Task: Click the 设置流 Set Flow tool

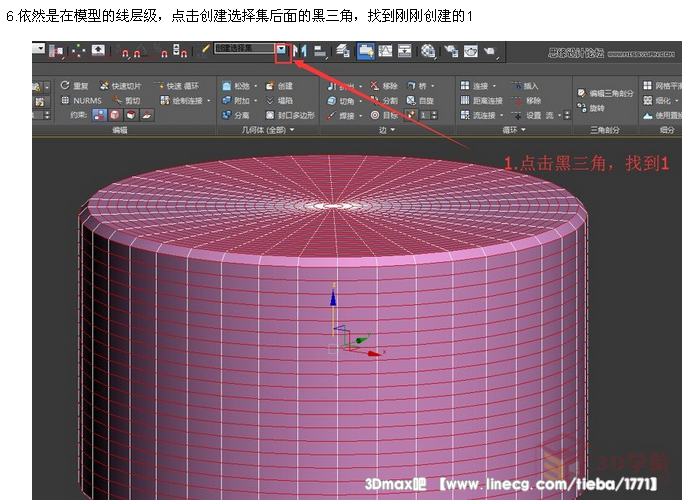Action: pyautogui.click(x=533, y=115)
